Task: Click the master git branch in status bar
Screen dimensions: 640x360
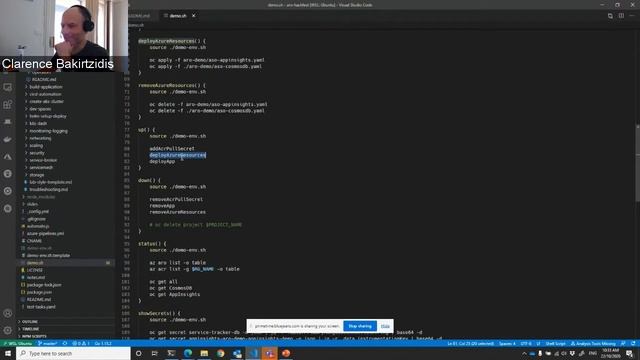Action: point(48,343)
